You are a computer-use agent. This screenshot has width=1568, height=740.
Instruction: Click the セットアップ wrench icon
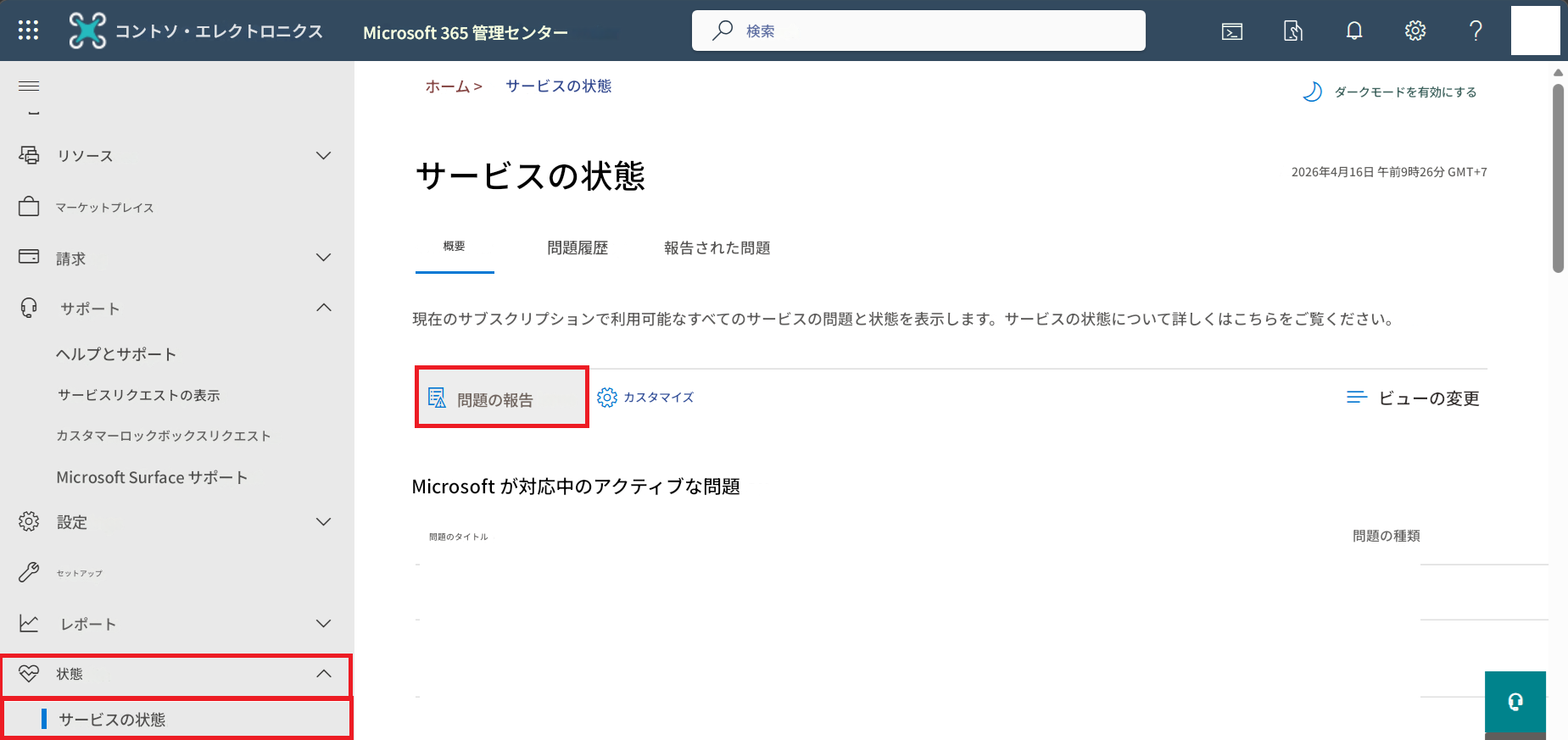pyautogui.click(x=29, y=572)
